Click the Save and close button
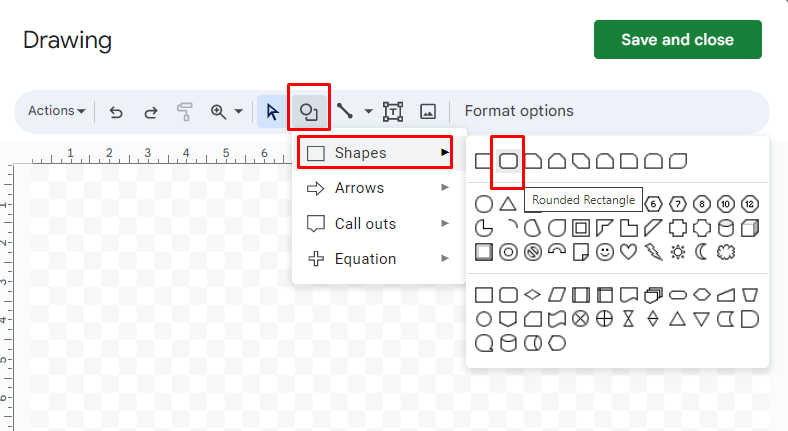 677,40
